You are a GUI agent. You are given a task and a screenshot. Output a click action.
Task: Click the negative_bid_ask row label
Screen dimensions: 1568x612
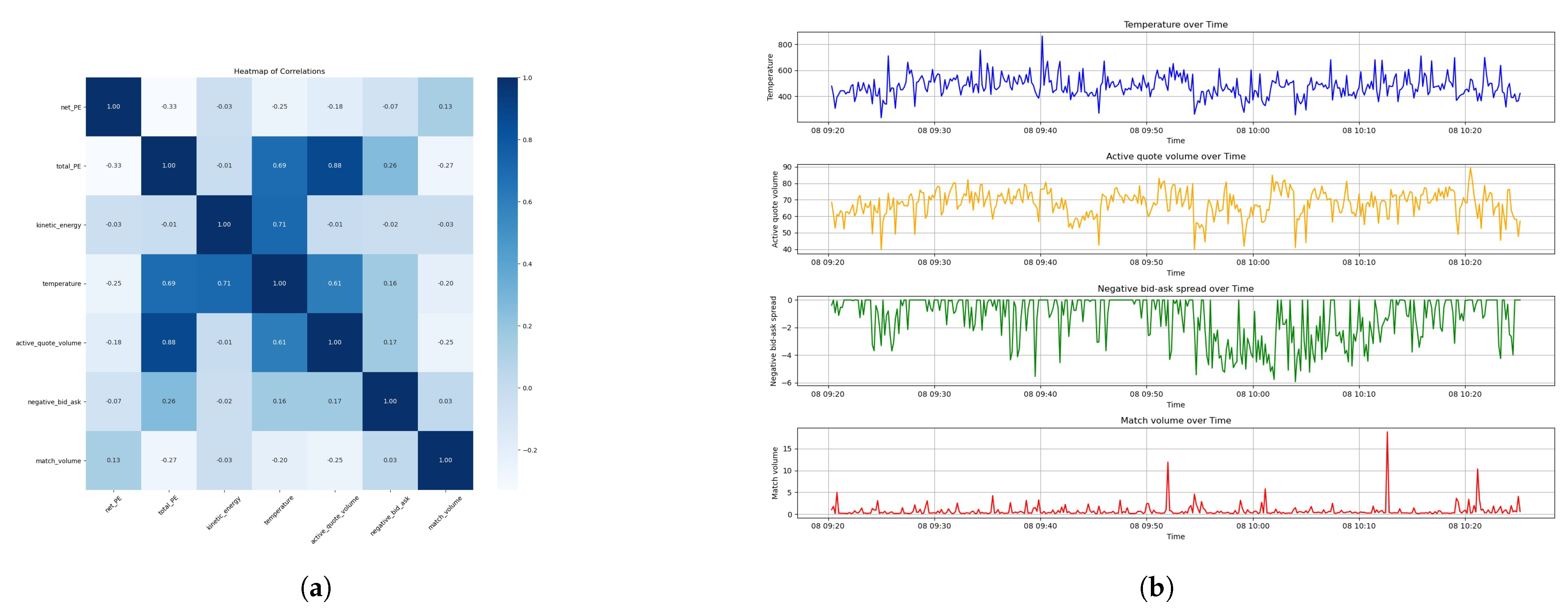coord(54,402)
